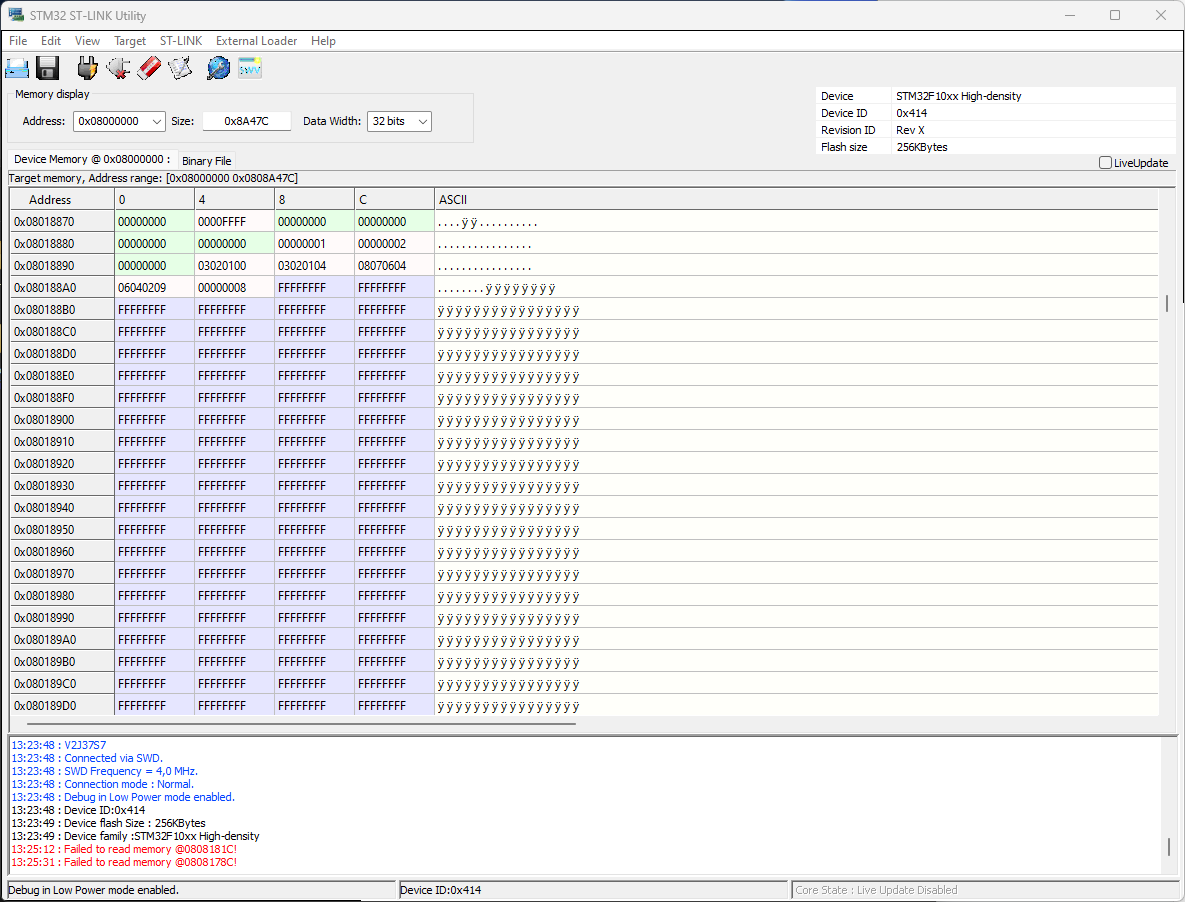Screen dimensions: 1185x902
Task: Switch to the Binary File tab
Action: (206, 161)
